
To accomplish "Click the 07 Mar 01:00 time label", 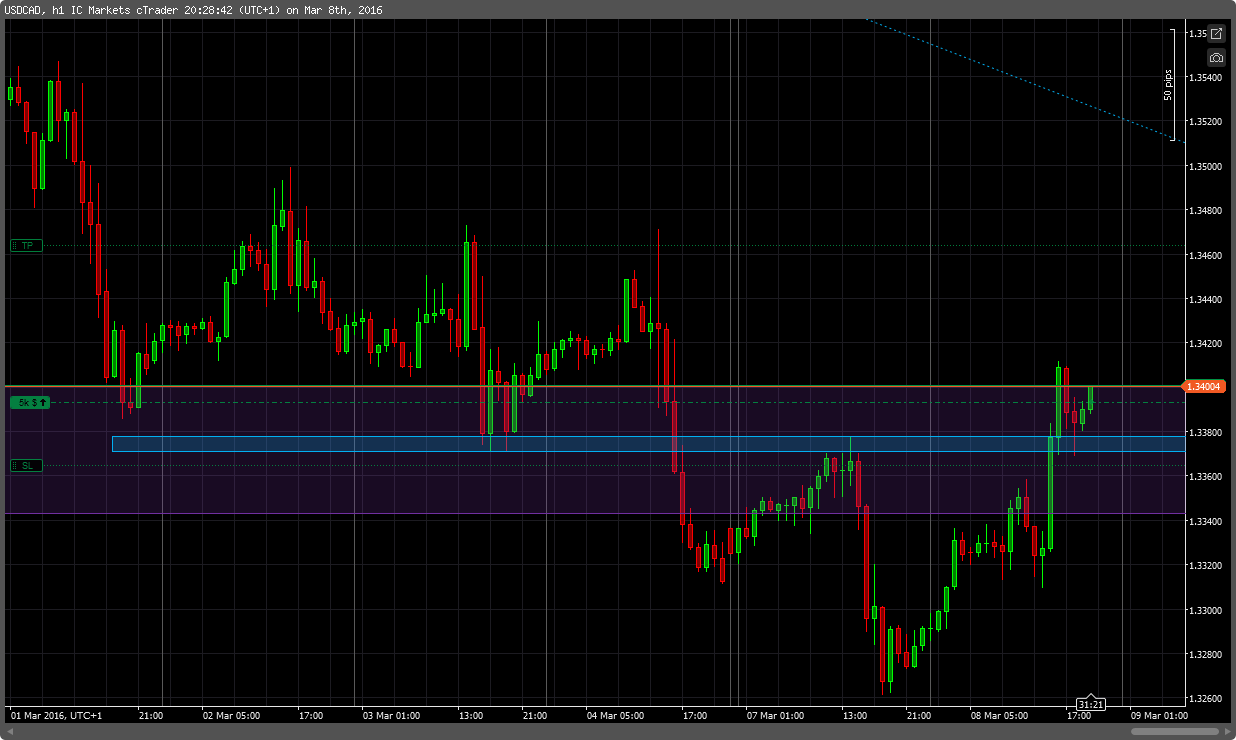I will pyautogui.click(x=776, y=716).
